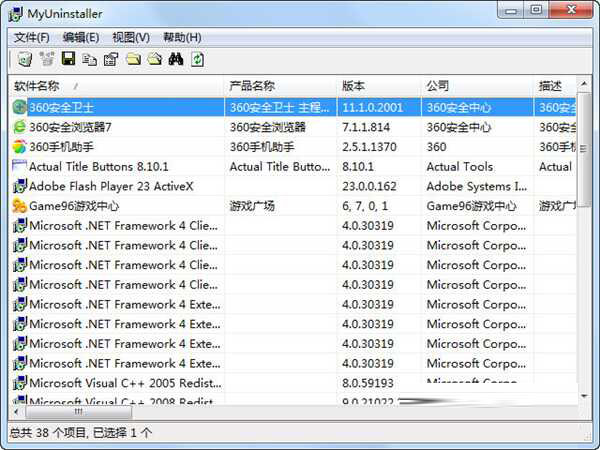Select the Game96游戏中心 entry
Image resolution: width=600 pixels, height=450 pixels.
74,206
